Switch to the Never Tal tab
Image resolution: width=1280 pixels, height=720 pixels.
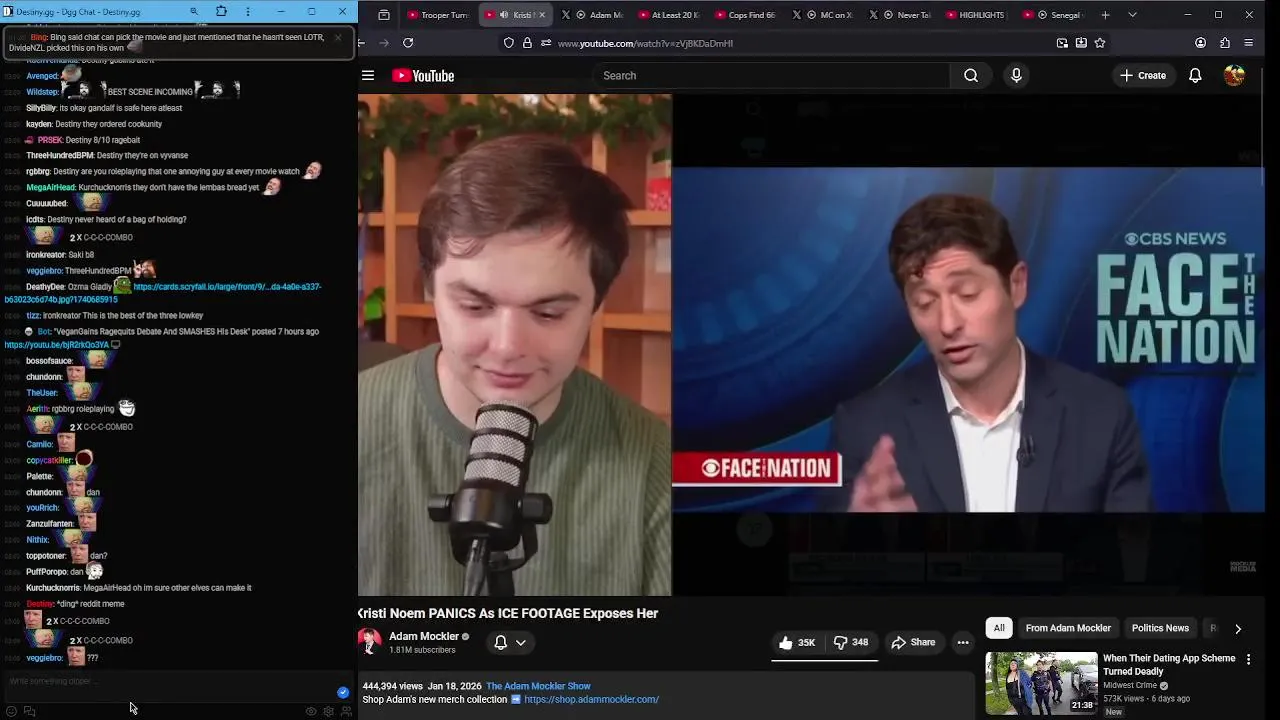pos(902,15)
